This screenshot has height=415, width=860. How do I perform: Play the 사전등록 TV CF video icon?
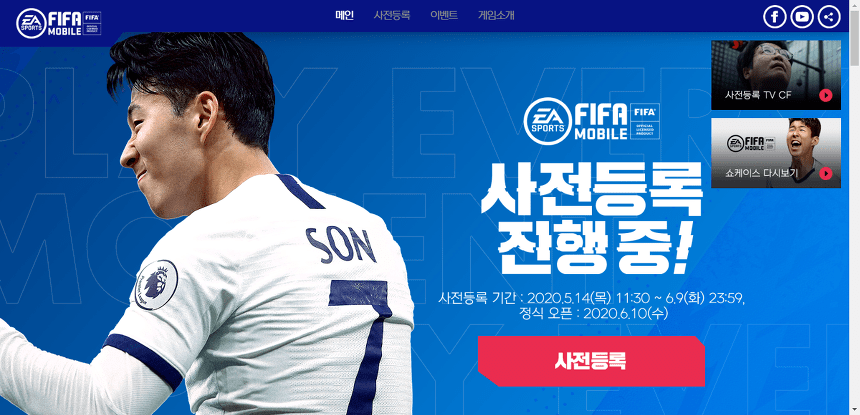coord(825,95)
